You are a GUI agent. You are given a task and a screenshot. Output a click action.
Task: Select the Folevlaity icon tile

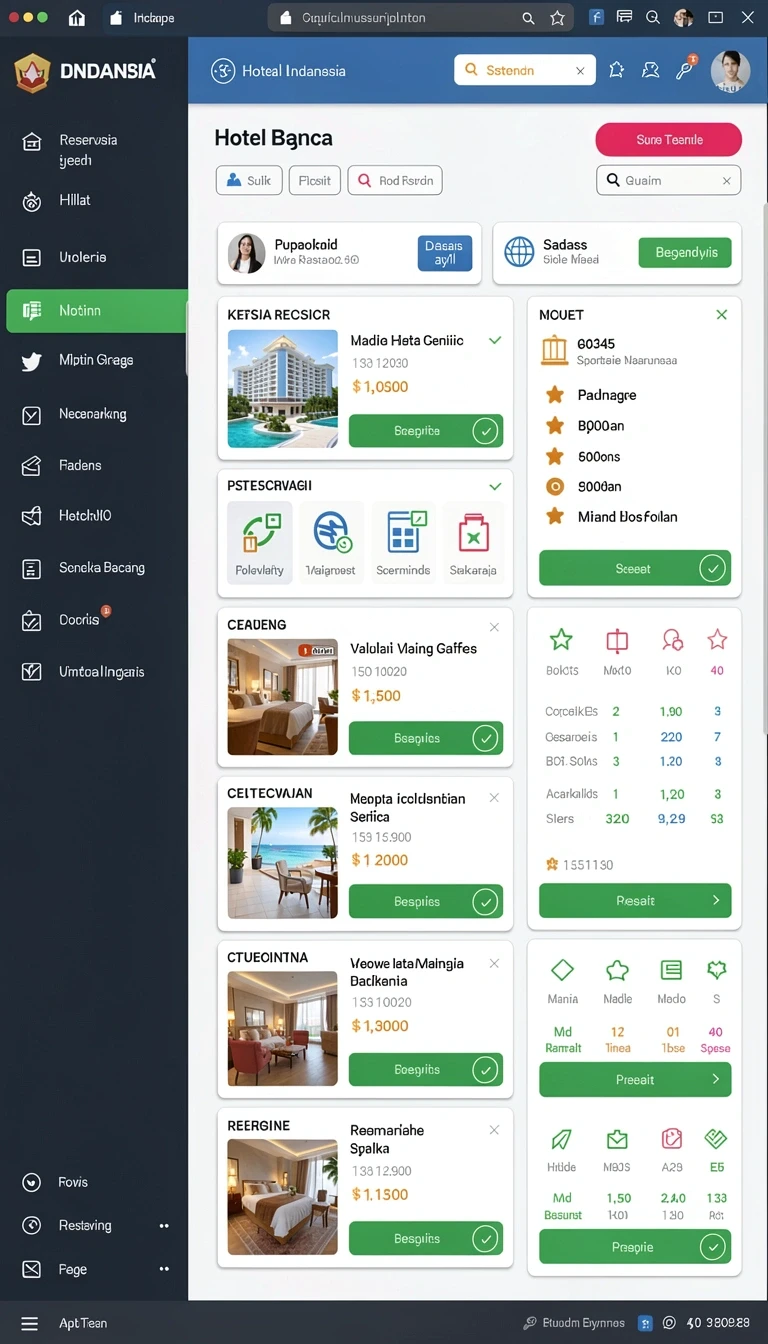(260, 542)
